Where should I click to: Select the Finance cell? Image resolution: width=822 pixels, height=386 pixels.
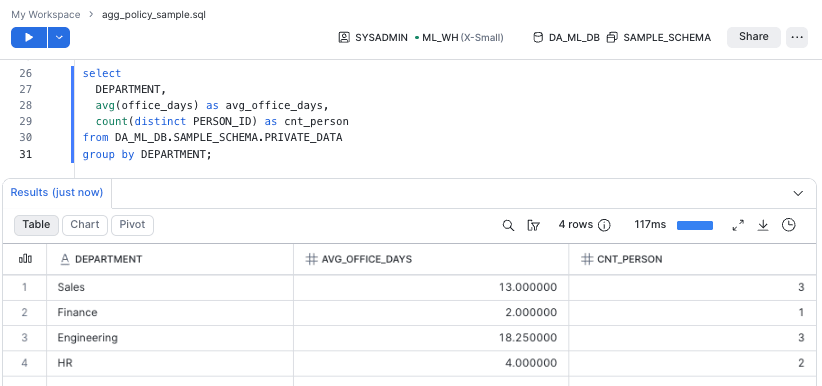[x=170, y=313]
